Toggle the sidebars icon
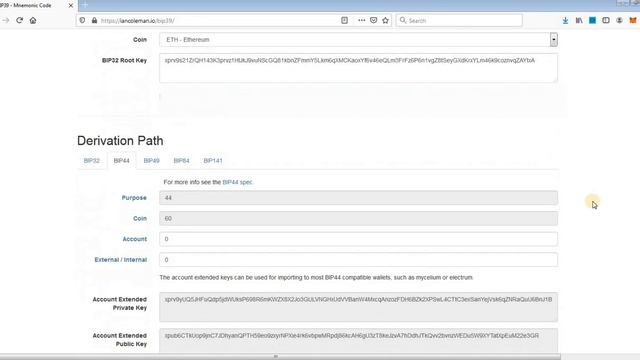The width and height of the screenshot is (640, 360). (606, 20)
